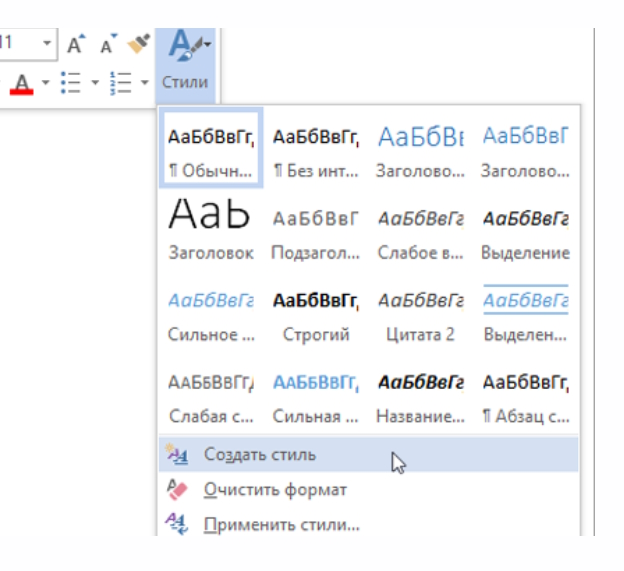Open Применить стили... menu entry

pos(281,523)
